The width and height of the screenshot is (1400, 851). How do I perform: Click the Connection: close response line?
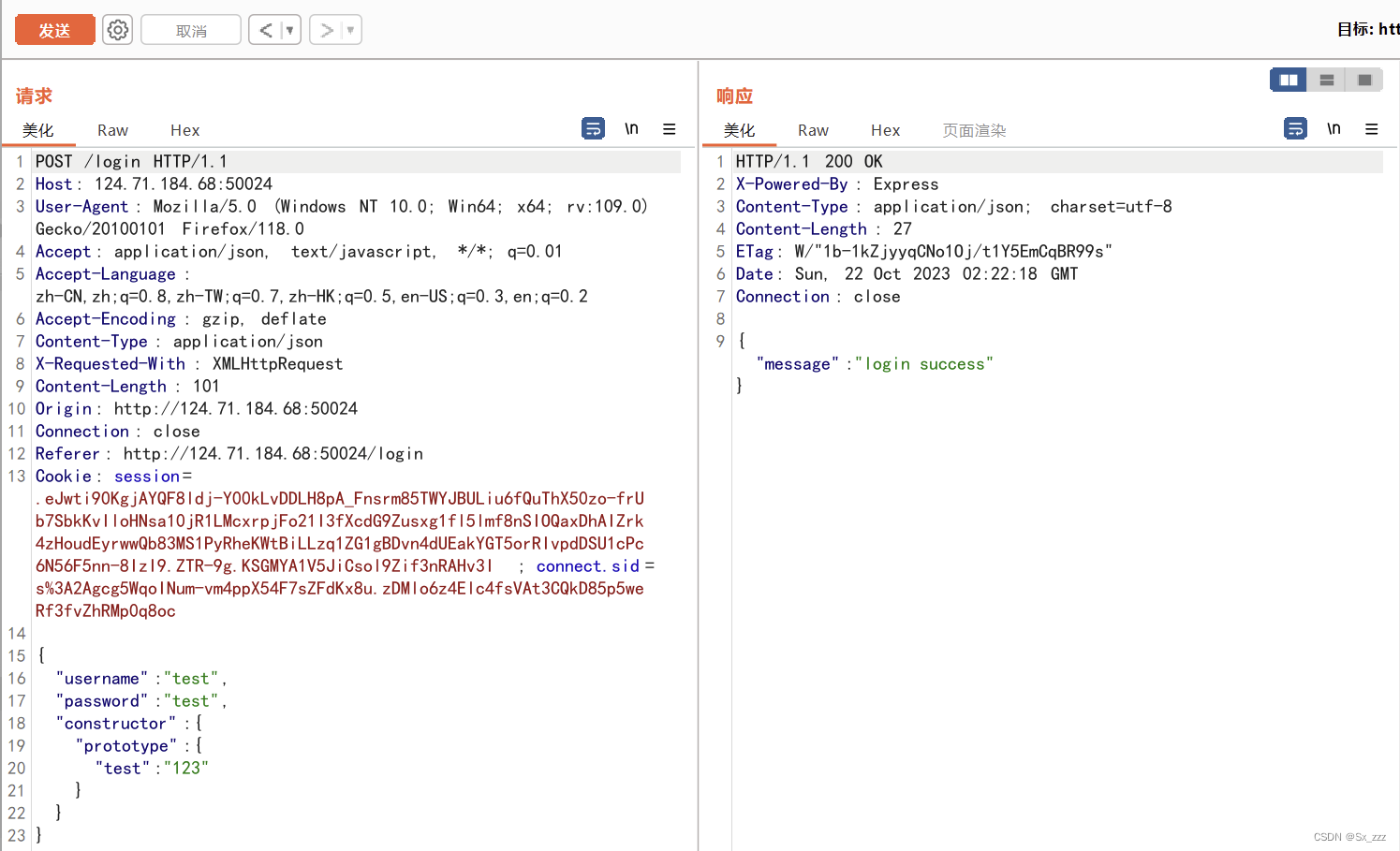pos(818,297)
